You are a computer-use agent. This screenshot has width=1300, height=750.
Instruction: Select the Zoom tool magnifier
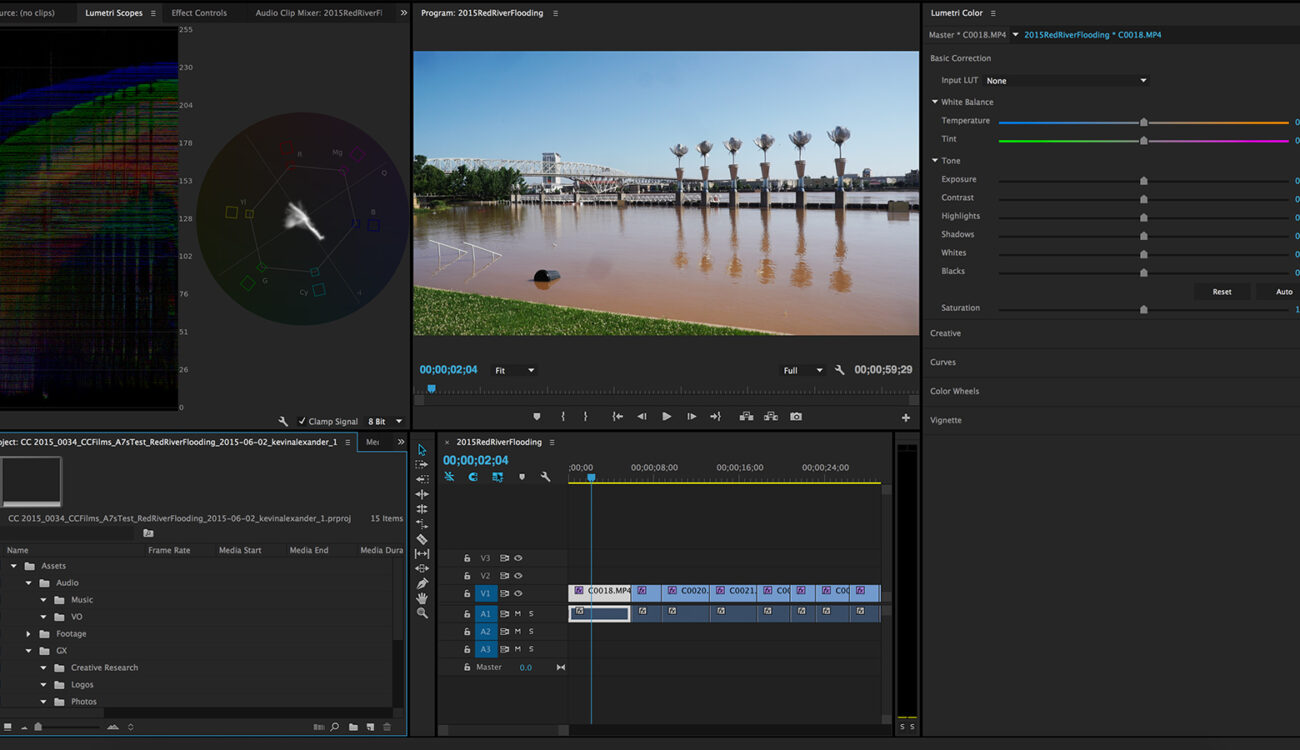(422, 613)
